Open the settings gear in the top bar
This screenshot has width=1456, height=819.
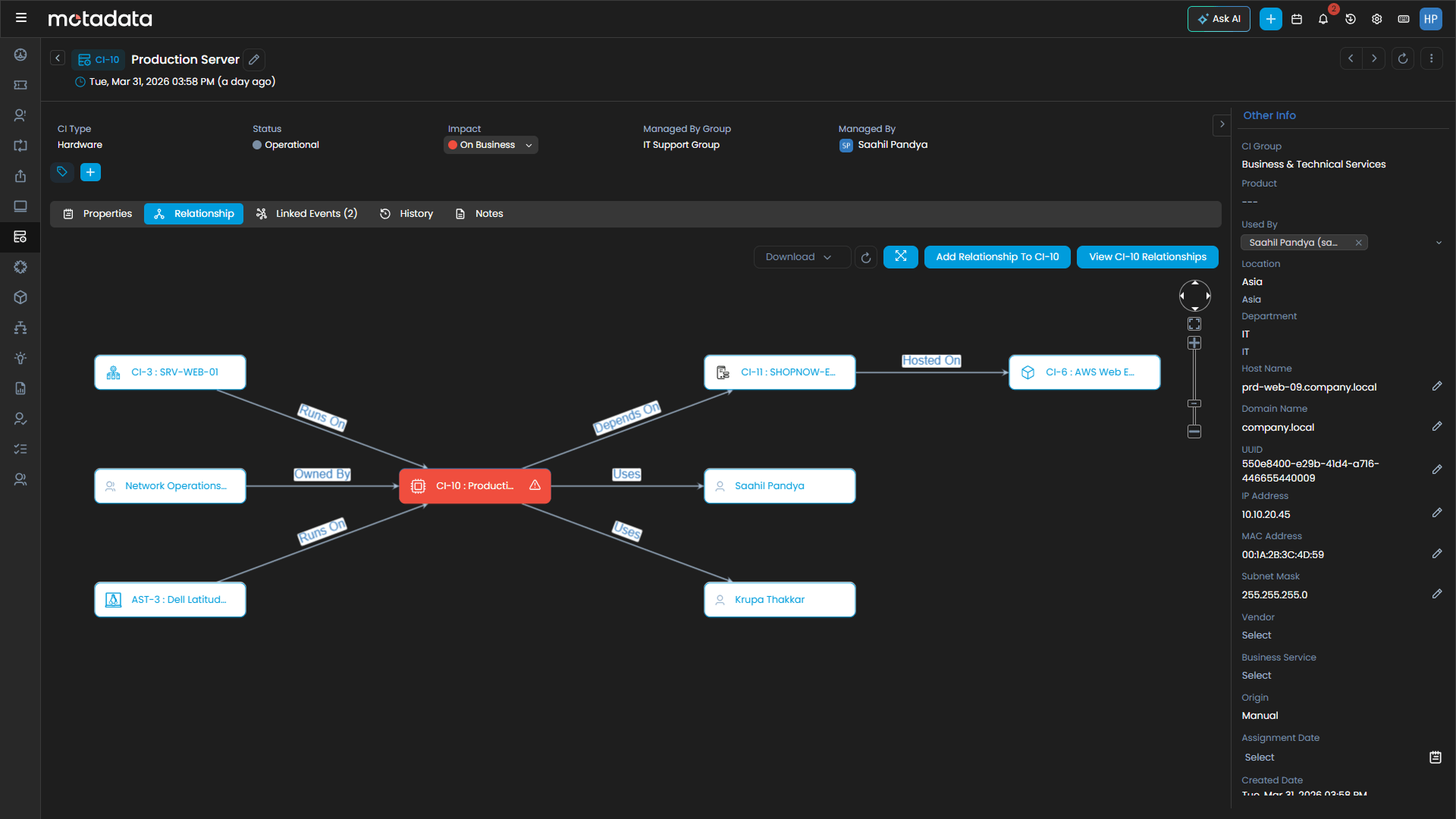click(1377, 19)
